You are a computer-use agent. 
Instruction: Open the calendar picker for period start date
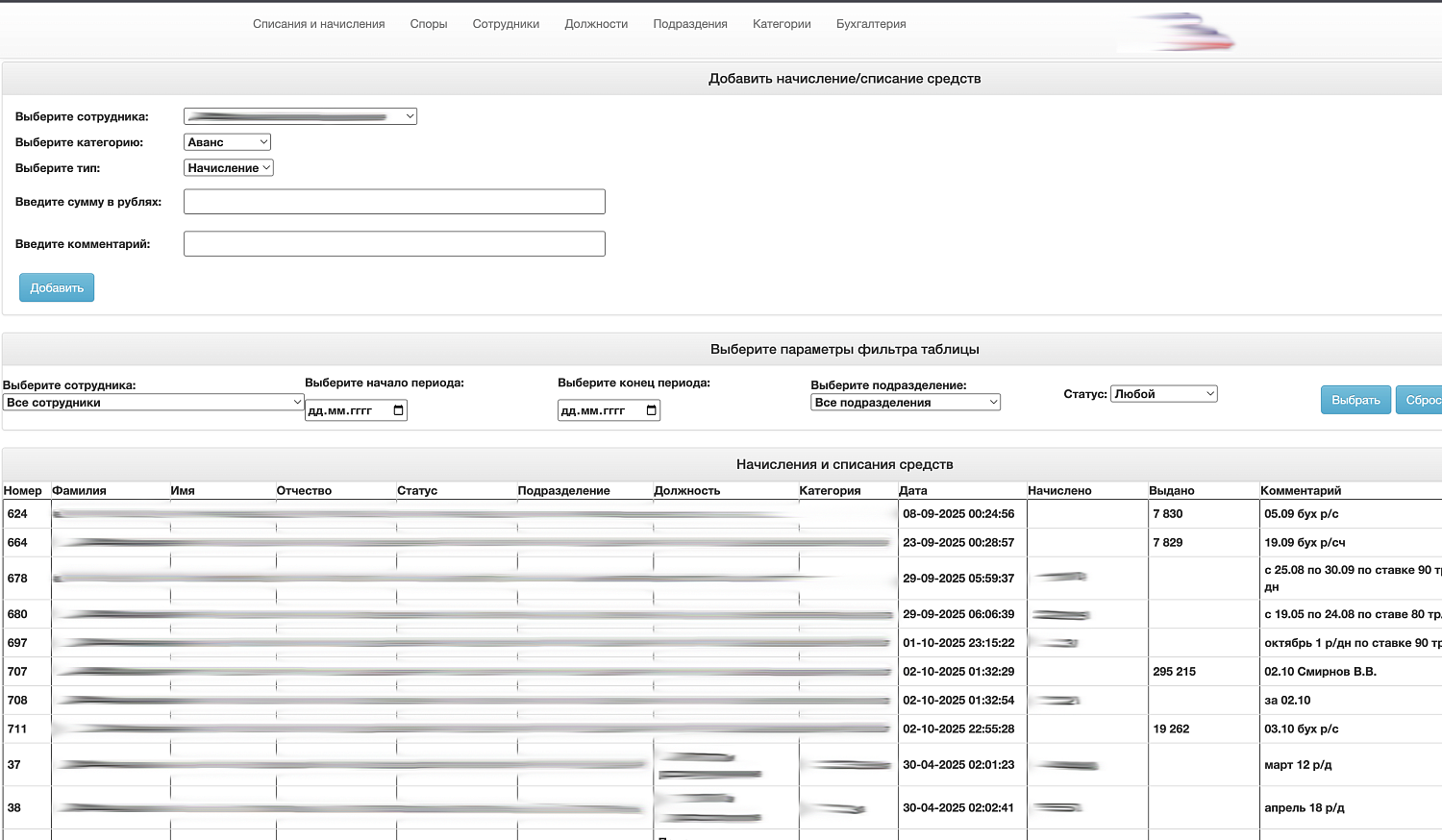point(396,409)
